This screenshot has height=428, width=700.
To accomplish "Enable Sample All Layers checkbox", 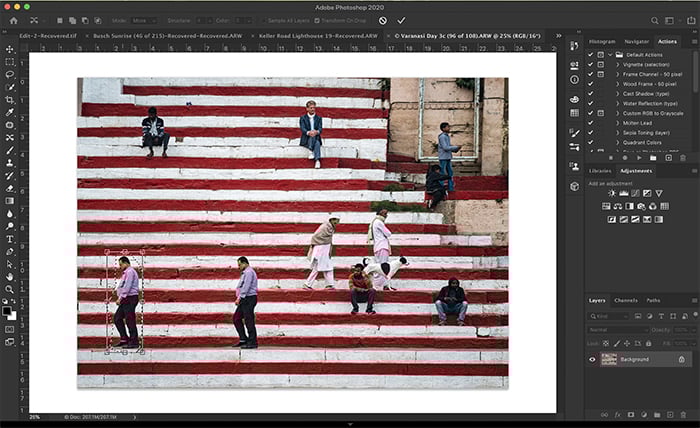I will [264, 21].
